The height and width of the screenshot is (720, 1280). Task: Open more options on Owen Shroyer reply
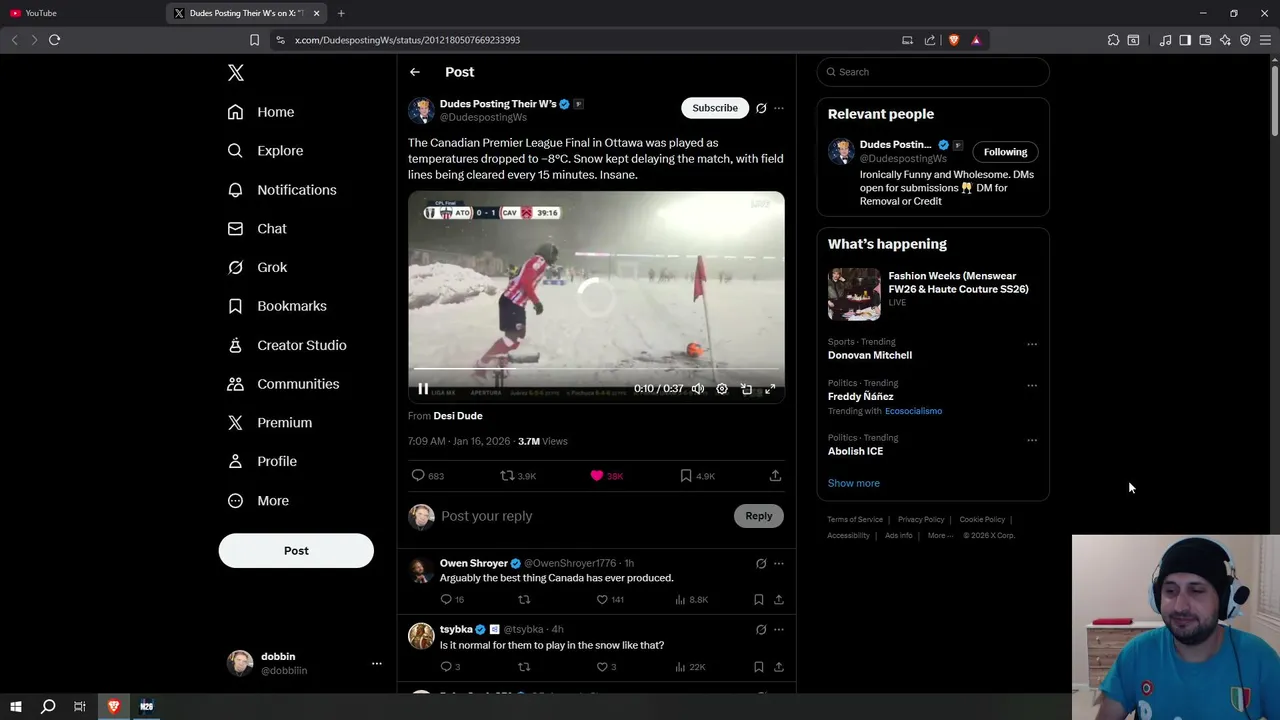click(x=779, y=564)
